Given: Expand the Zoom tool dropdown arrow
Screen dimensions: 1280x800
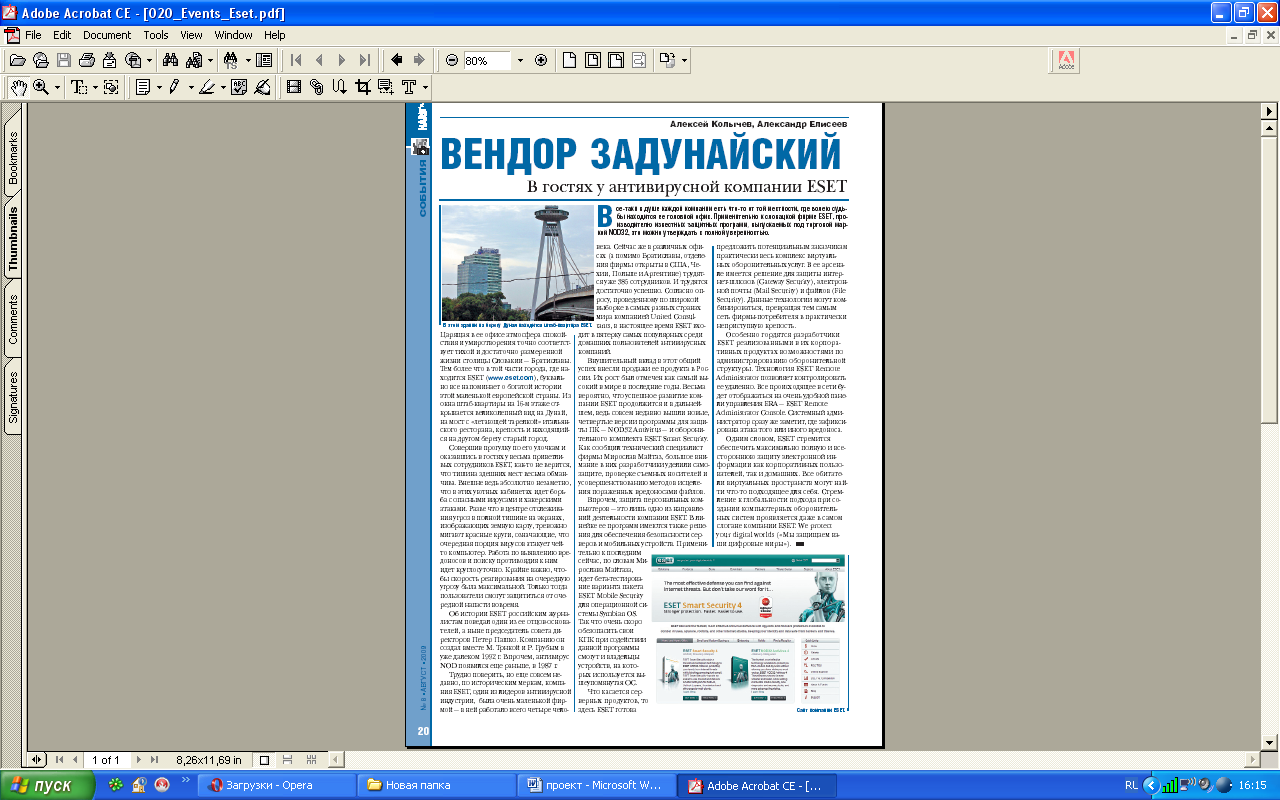Looking at the screenshot, I should [57, 87].
